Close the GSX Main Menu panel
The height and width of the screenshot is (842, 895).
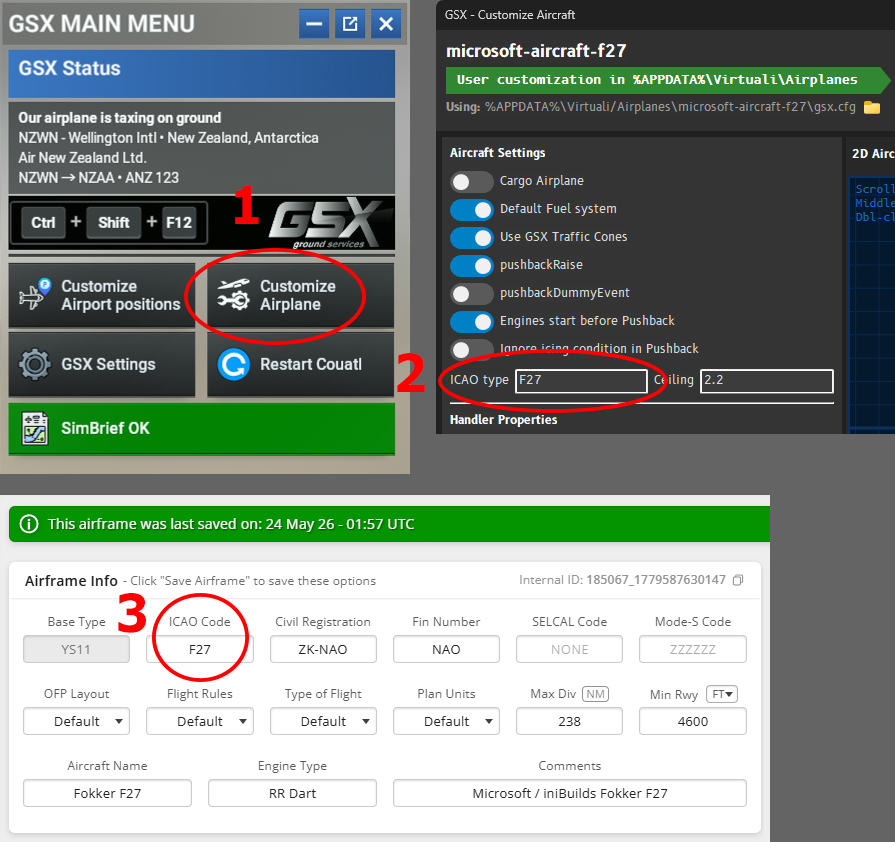pyautogui.click(x=386, y=24)
